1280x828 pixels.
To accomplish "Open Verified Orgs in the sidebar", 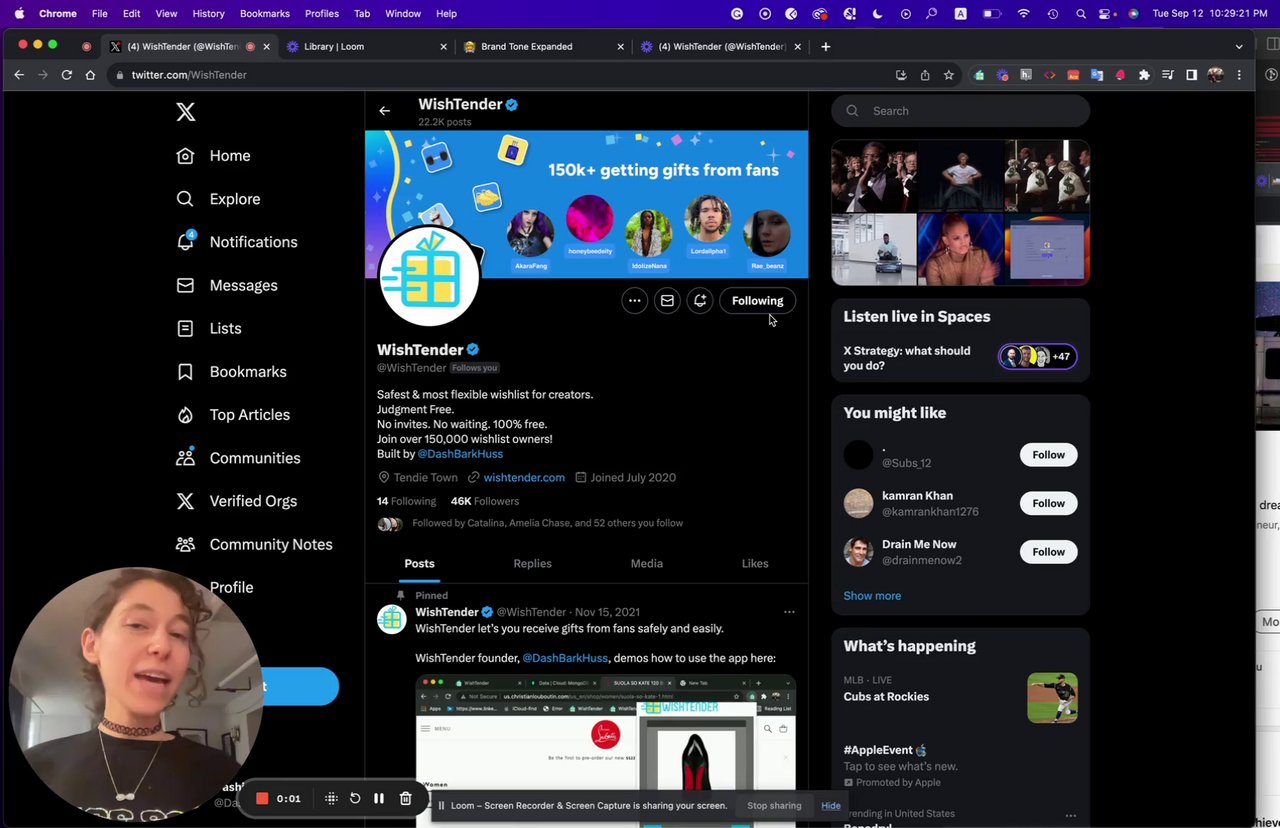I will 237,501.
